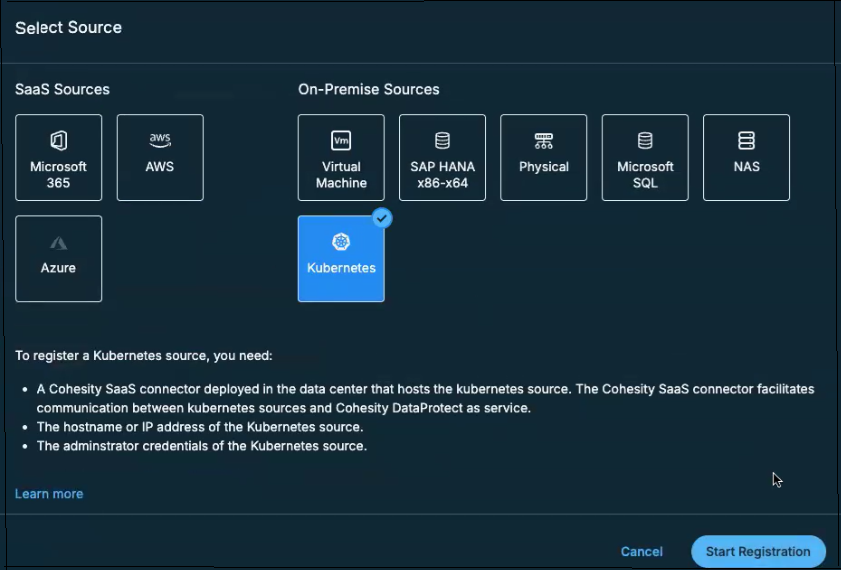Click the Kubernetes wheel icon
Image resolution: width=841 pixels, height=570 pixels.
coord(341,242)
